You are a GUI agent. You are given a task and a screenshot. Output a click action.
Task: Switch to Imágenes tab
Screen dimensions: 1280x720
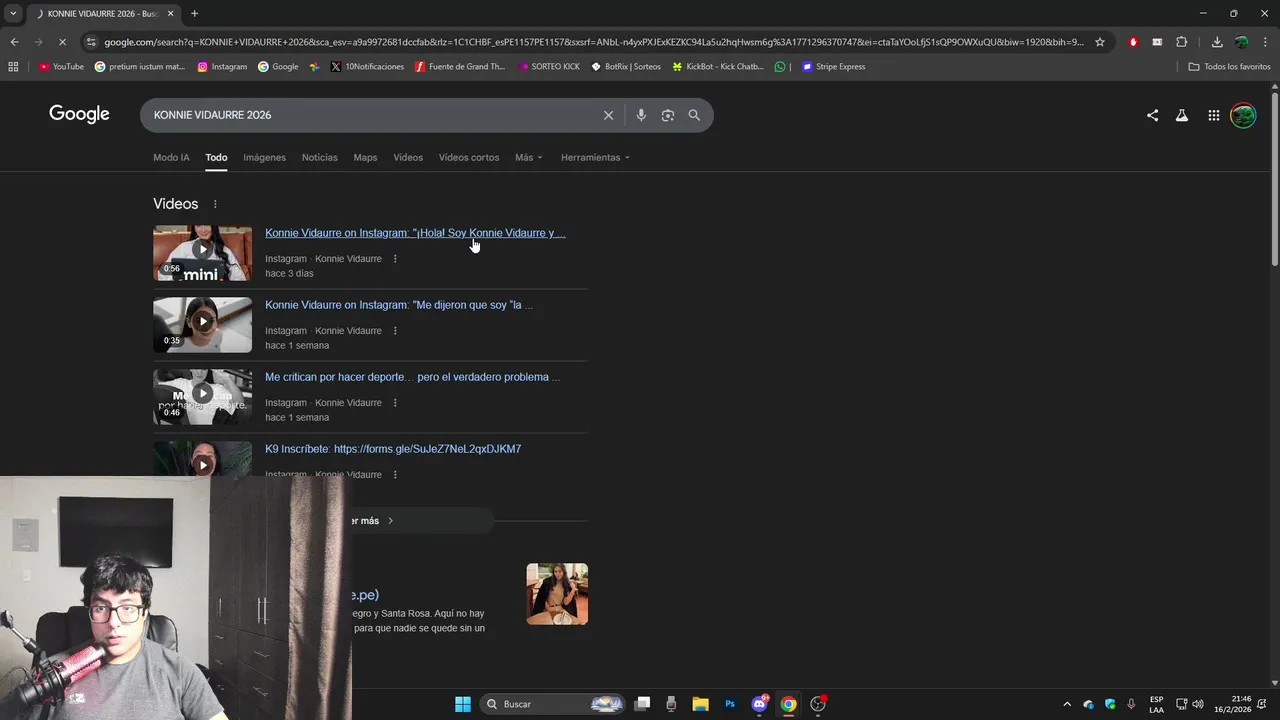point(264,158)
